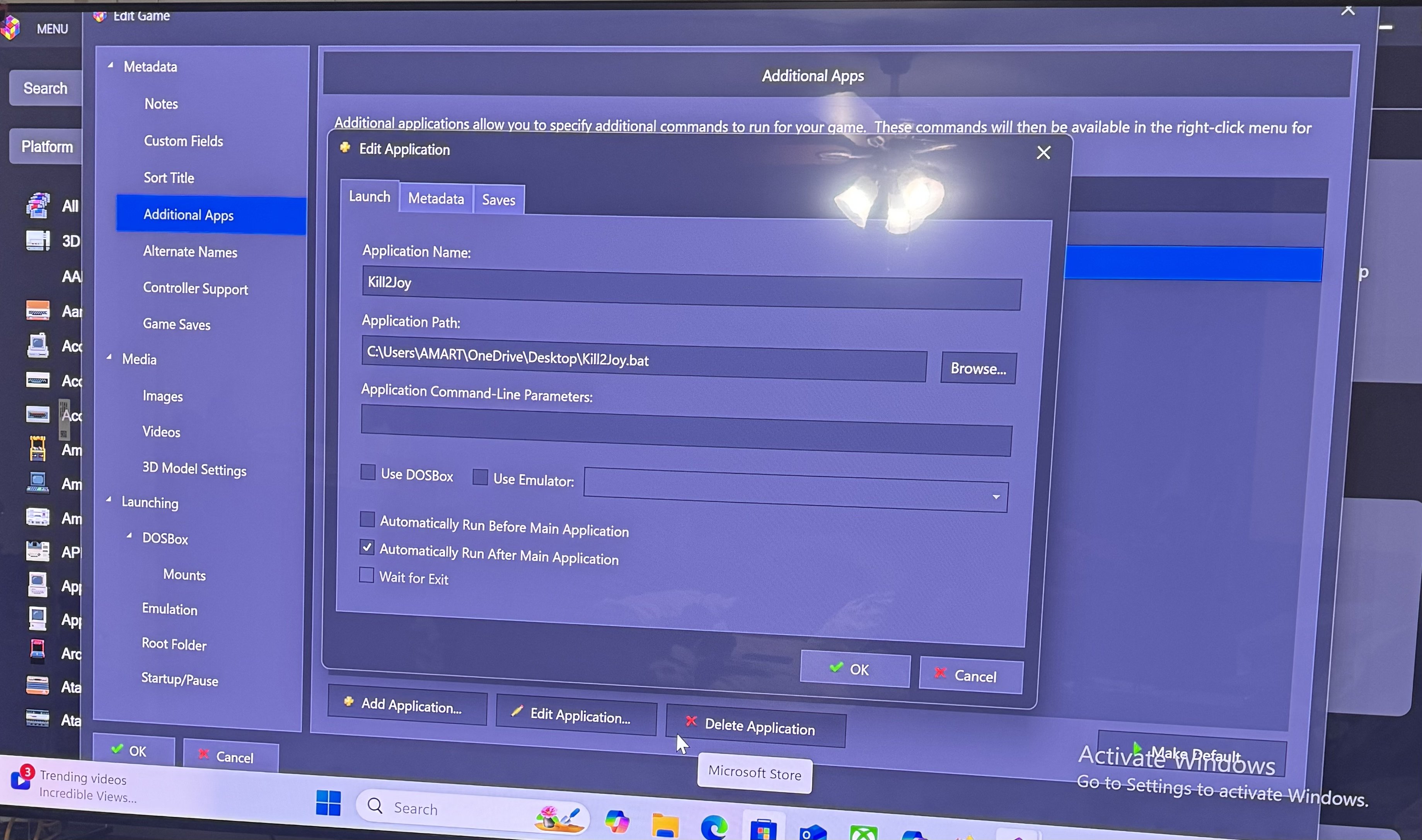Launch Microsoft Edge from the taskbar
Viewport: 1422px width, 840px height.
coord(714,828)
